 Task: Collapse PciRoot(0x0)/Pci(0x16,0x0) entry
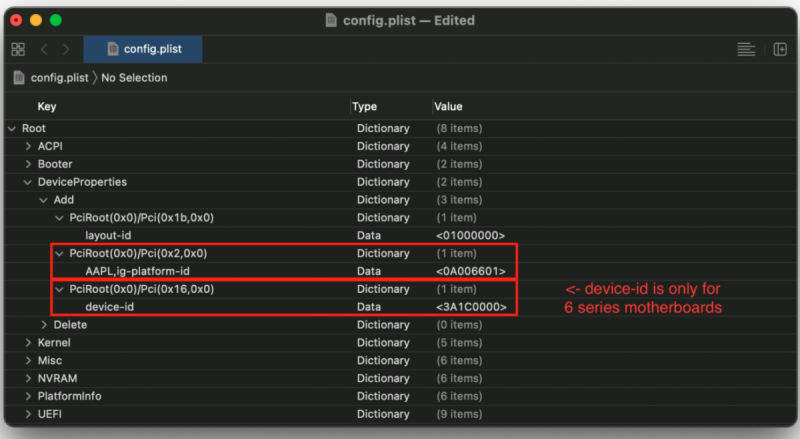click(59, 289)
